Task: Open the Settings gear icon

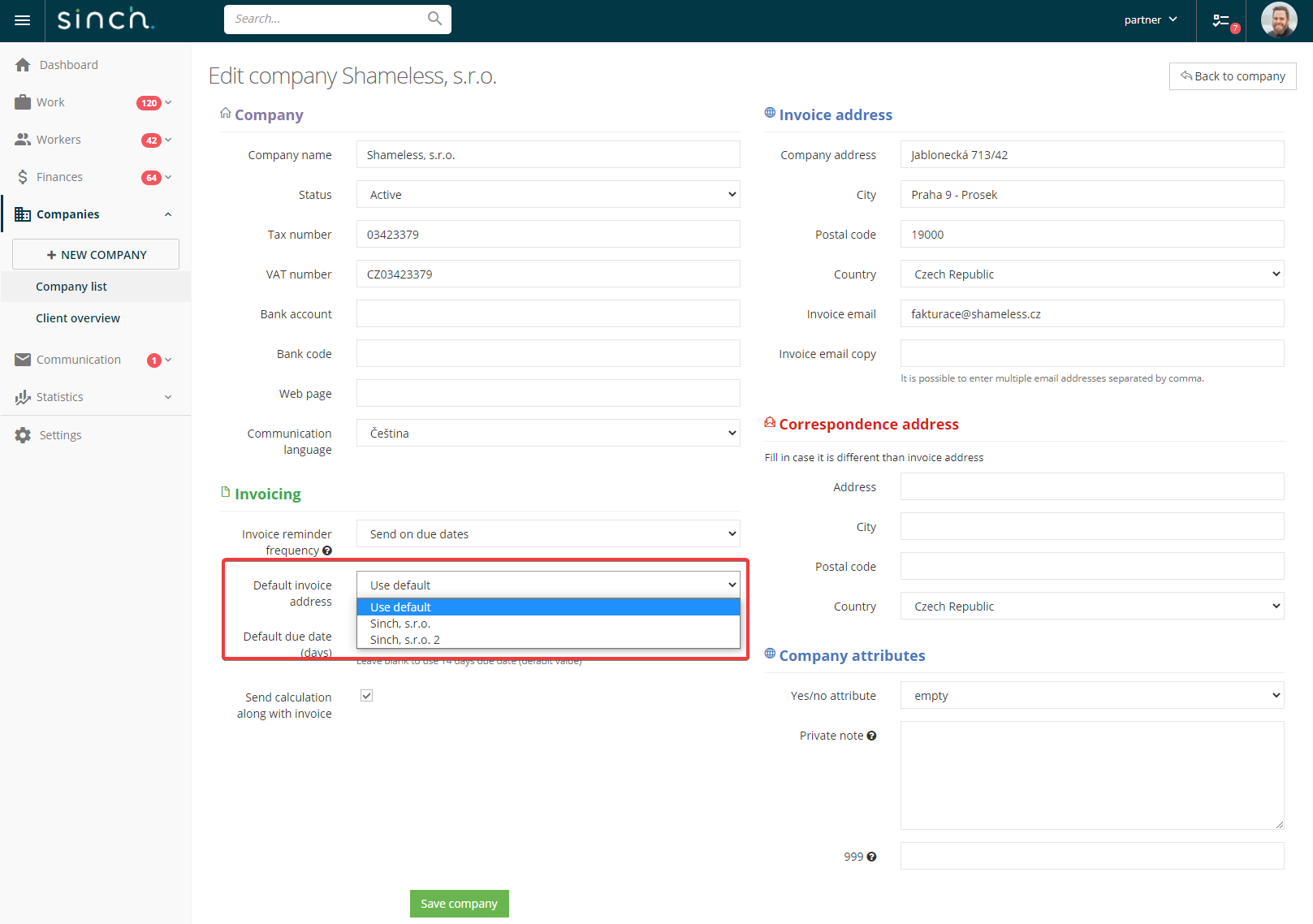Action: pyautogui.click(x=23, y=434)
